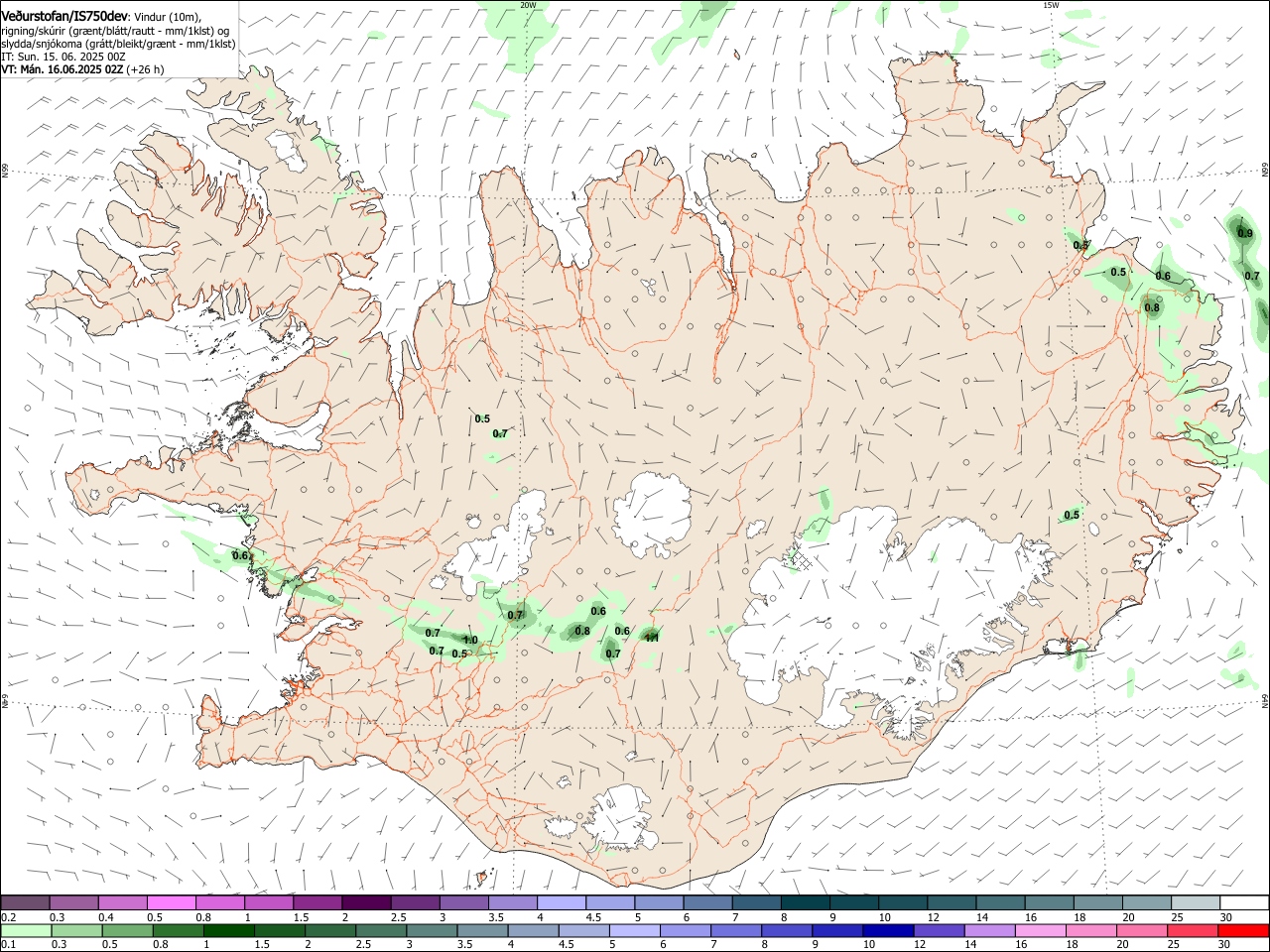Pick the bright red 30 swatch in lower row

[x=1242, y=931]
